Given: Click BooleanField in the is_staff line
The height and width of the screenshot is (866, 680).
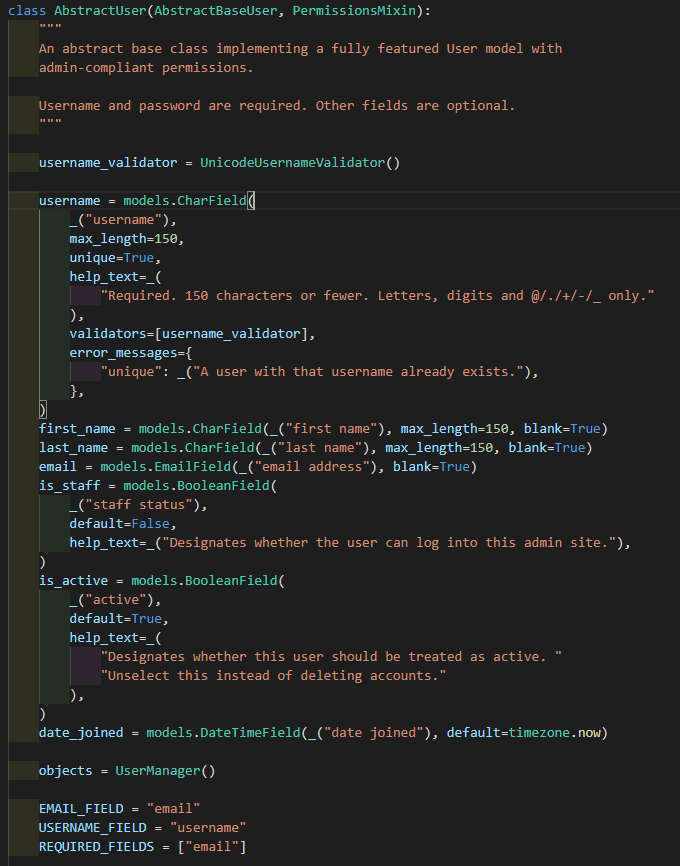Looking at the screenshot, I should click(x=223, y=485).
